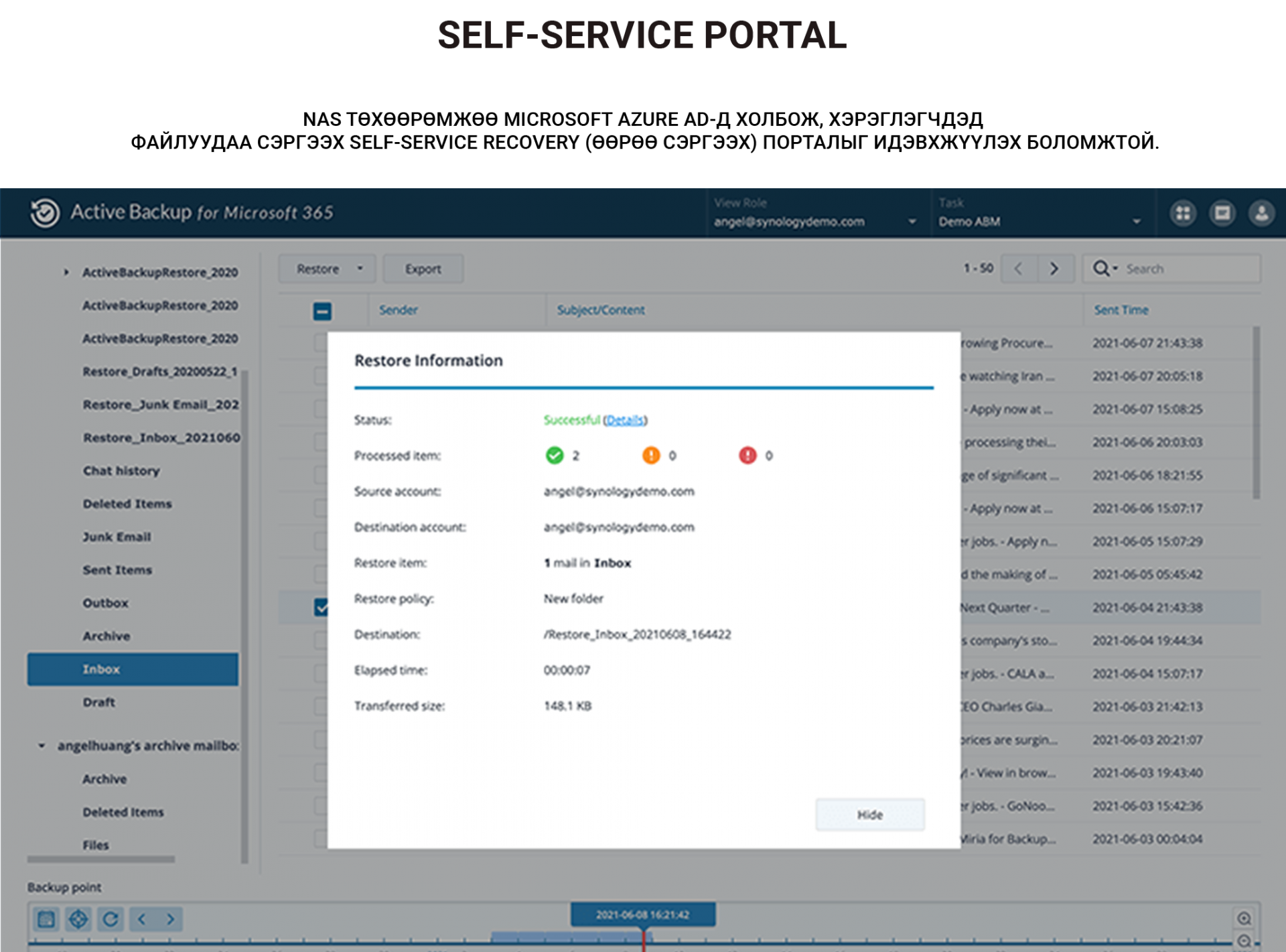Click the locate target icon in Backup point
The image size is (1286, 952).
pyautogui.click(x=78, y=919)
